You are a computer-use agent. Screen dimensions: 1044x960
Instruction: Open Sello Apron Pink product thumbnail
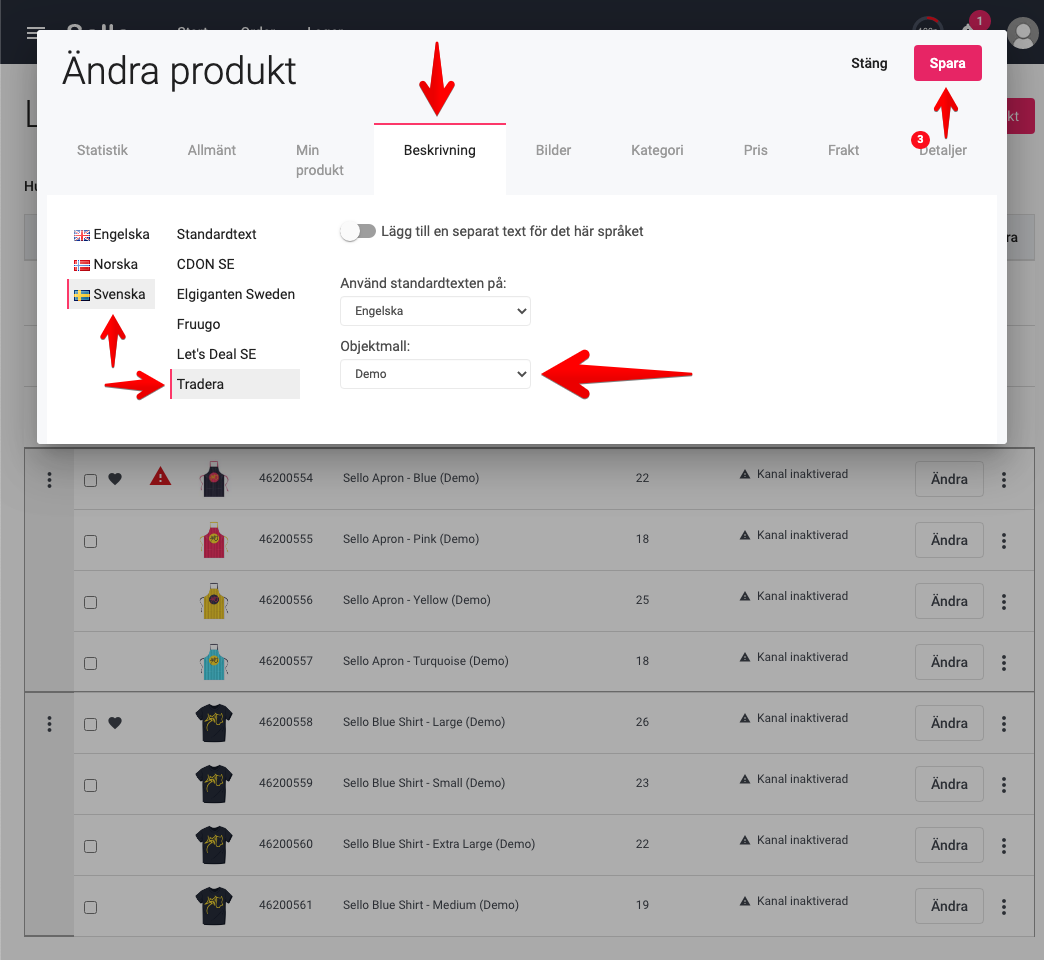214,539
